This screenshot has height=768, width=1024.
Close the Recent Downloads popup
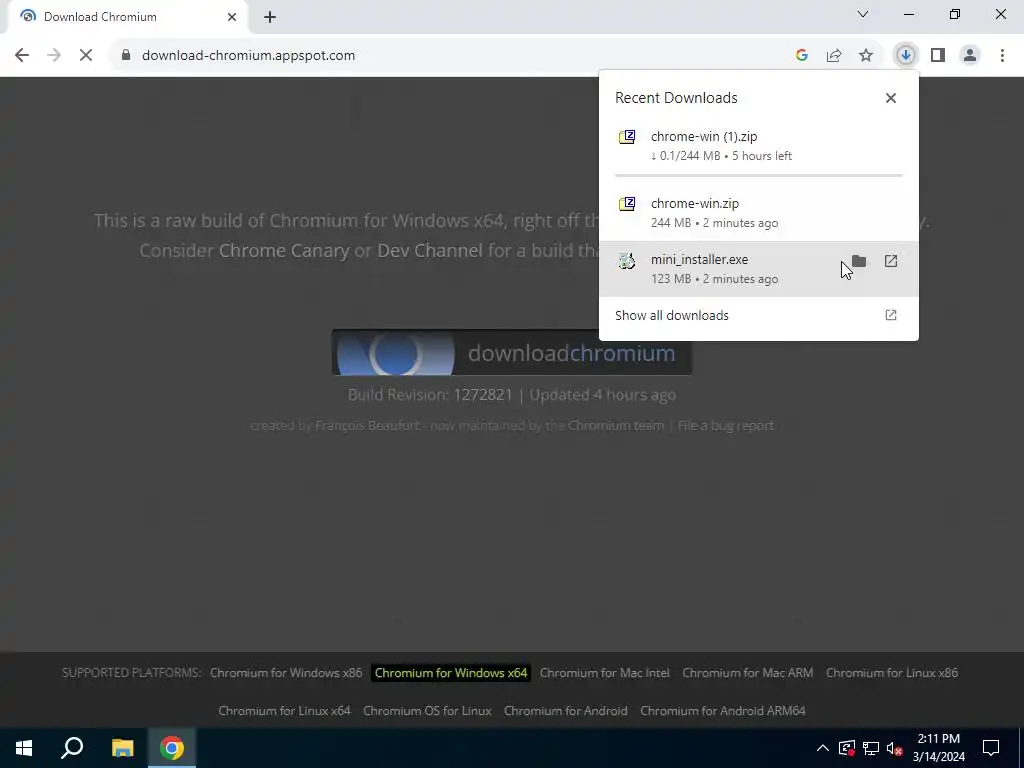coord(891,98)
